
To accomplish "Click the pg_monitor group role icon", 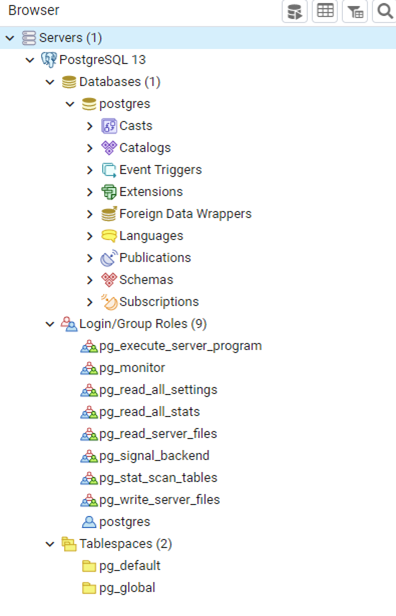I will point(89,368).
